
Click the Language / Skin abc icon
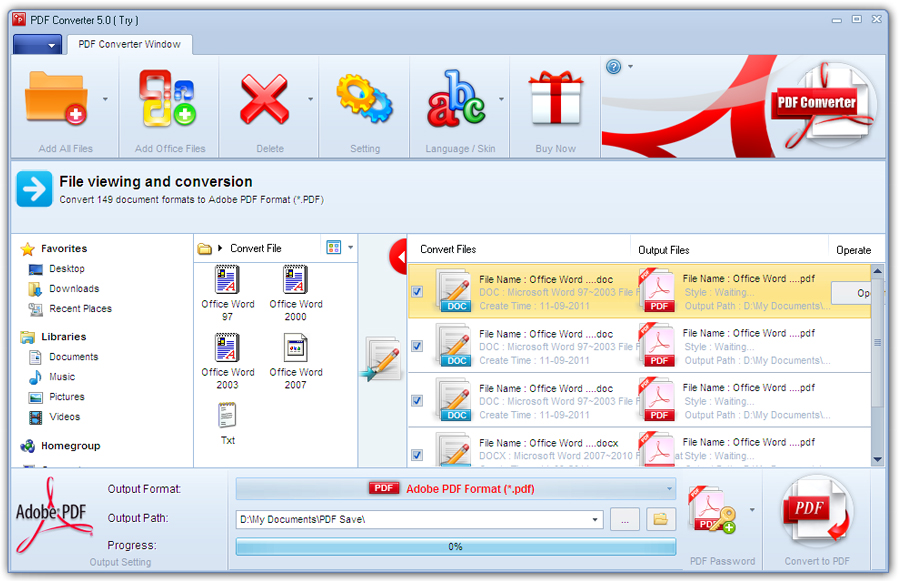[456, 98]
